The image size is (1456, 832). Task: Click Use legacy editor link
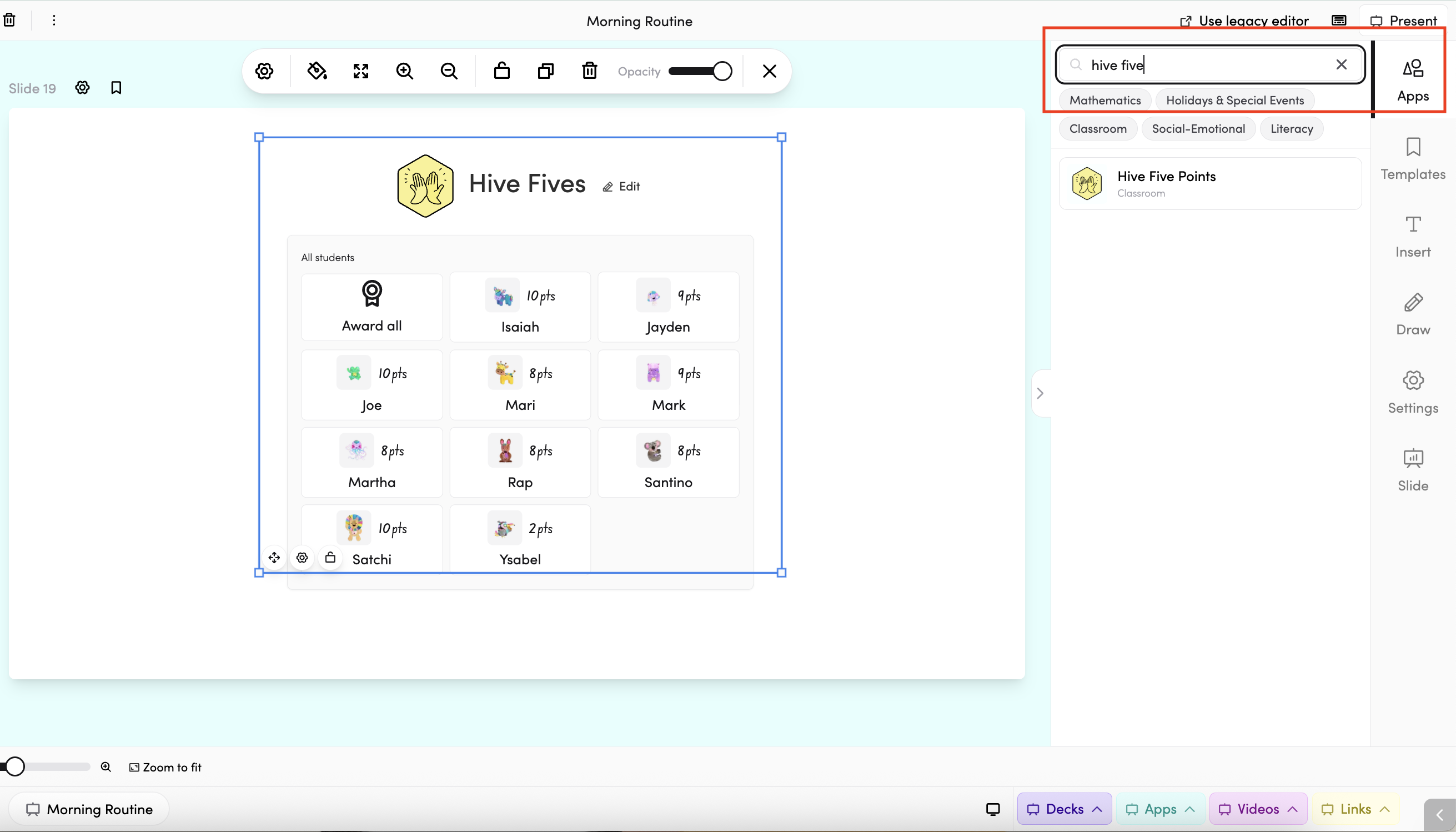point(1244,21)
